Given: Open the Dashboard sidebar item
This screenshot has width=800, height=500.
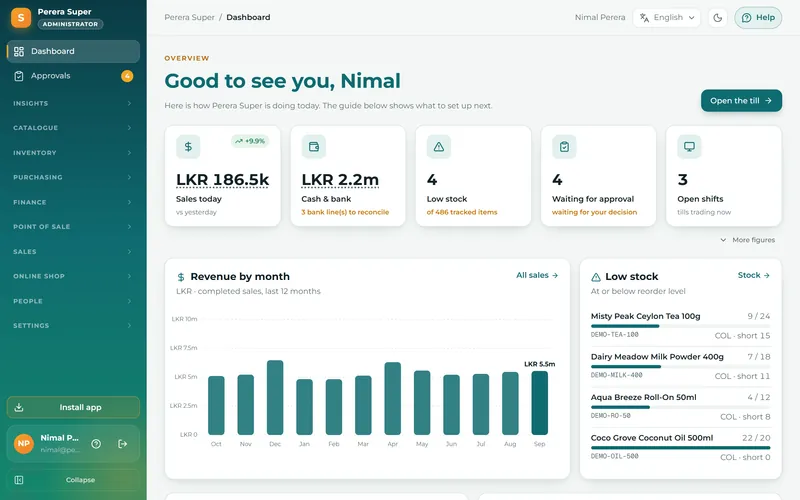Looking at the screenshot, I should pyautogui.click(x=73, y=52).
